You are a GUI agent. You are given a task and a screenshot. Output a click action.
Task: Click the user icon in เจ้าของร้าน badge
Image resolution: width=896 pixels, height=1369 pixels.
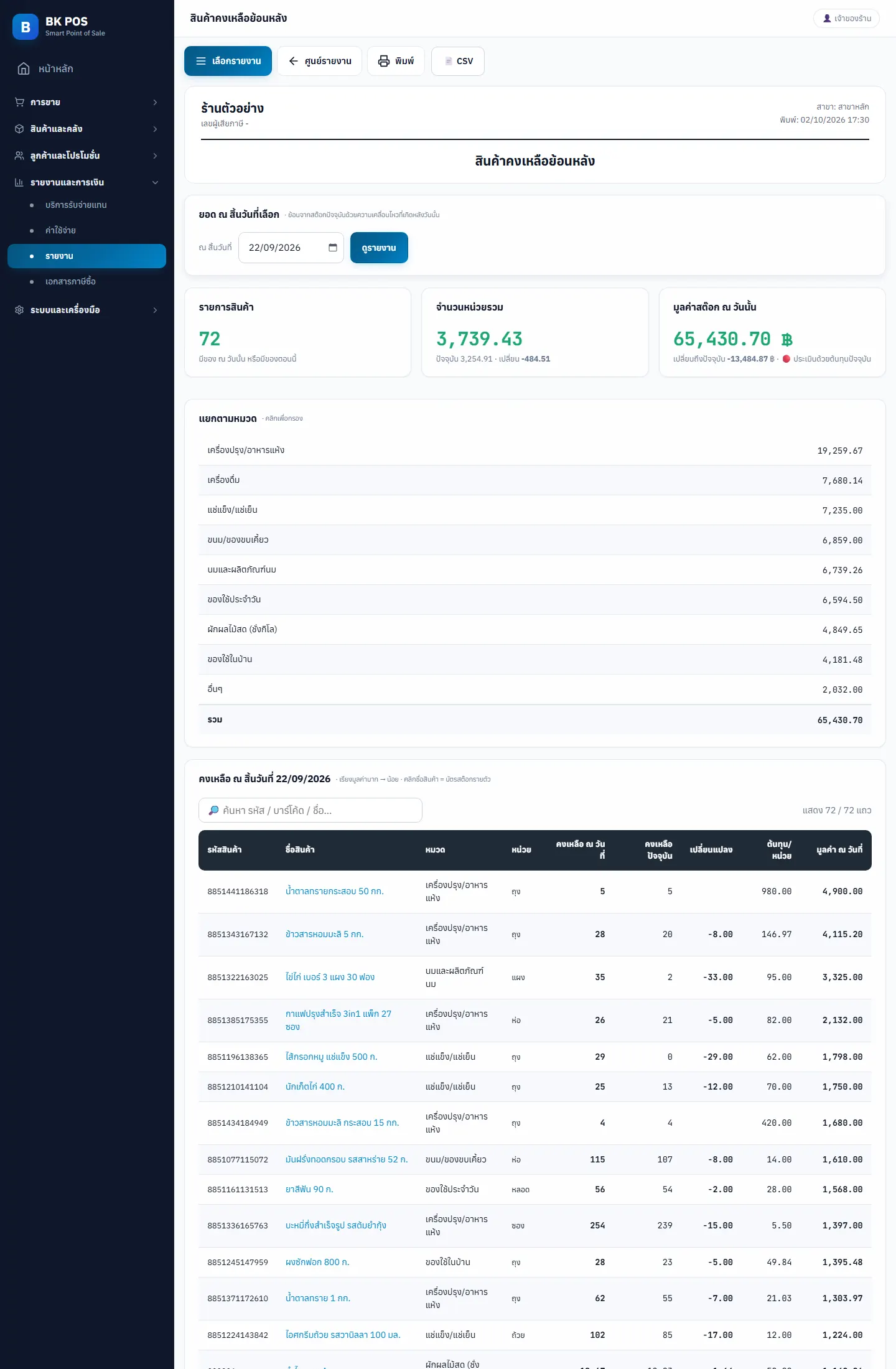[827, 19]
